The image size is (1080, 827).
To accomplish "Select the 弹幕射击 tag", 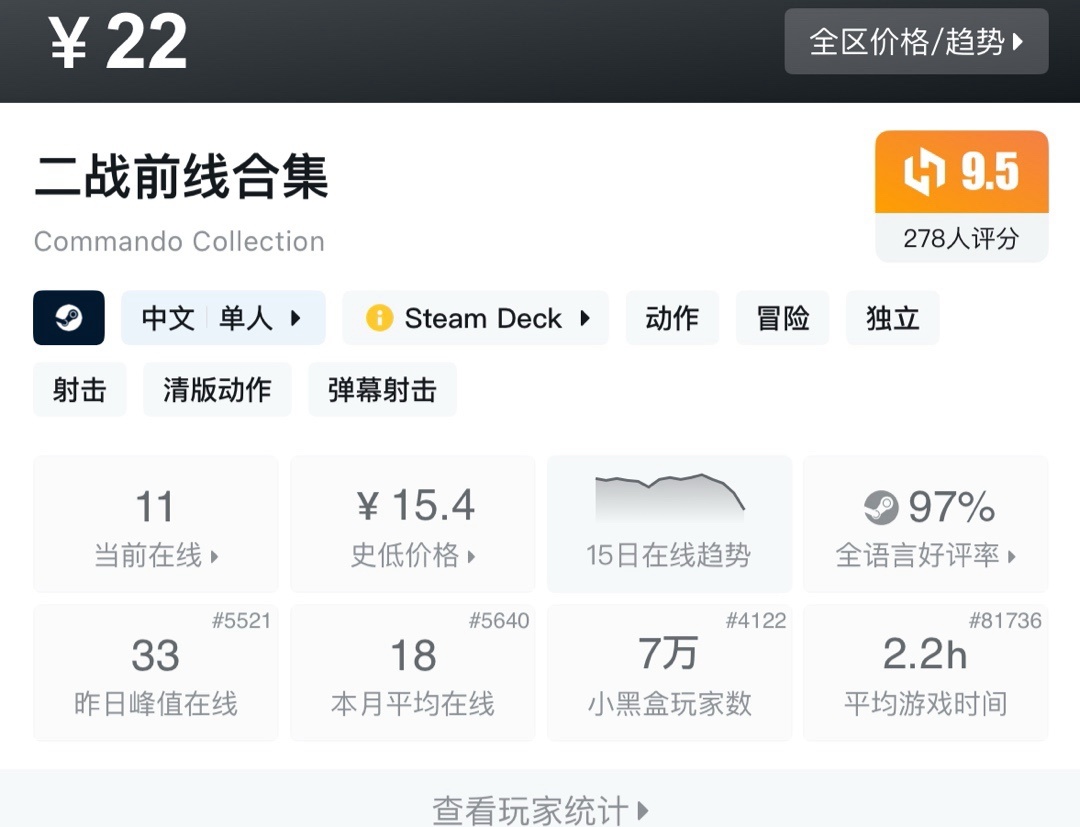I will pos(382,389).
